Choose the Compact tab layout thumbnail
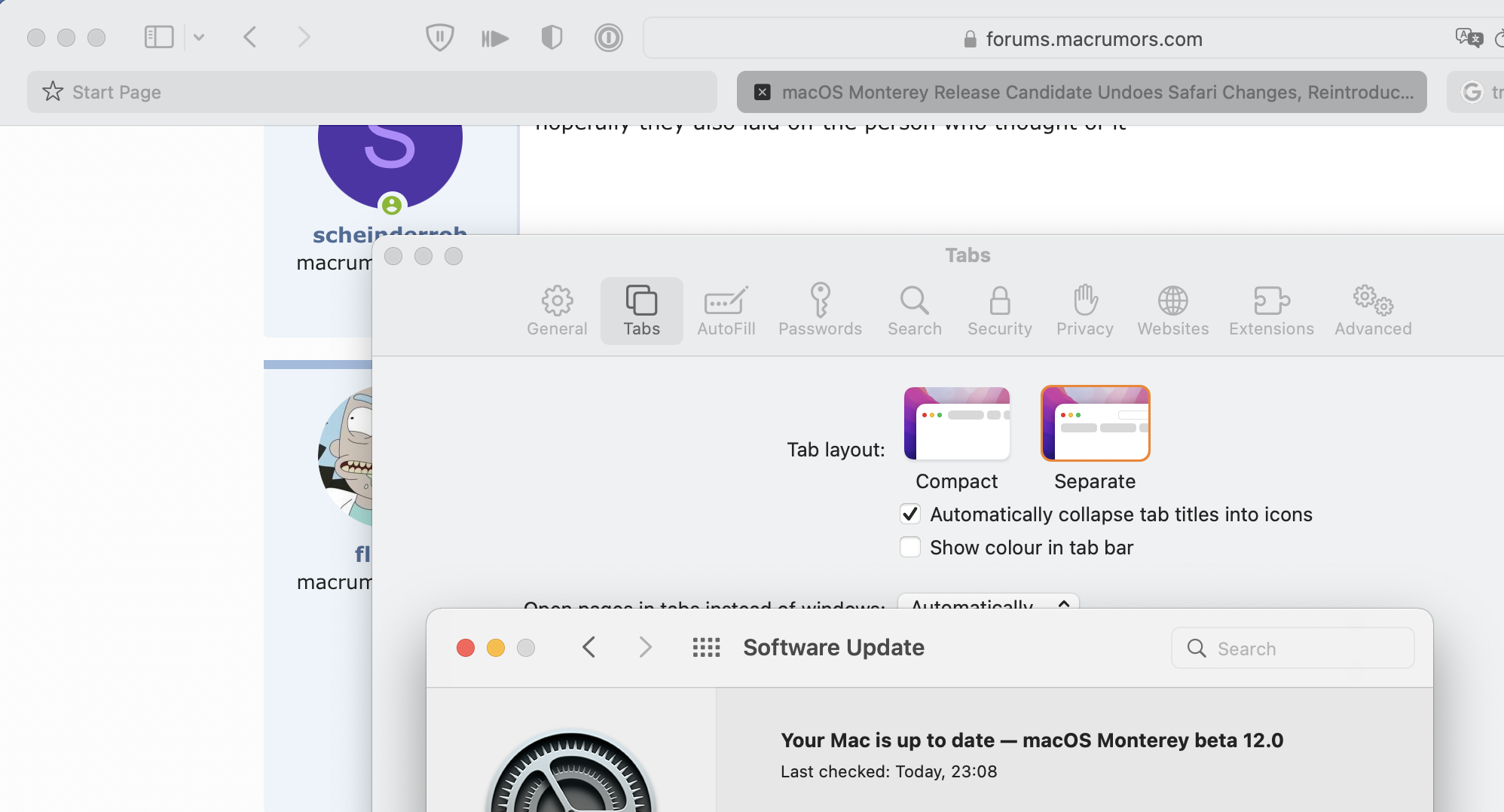The width and height of the screenshot is (1504, 812). (x=957, y=423)
